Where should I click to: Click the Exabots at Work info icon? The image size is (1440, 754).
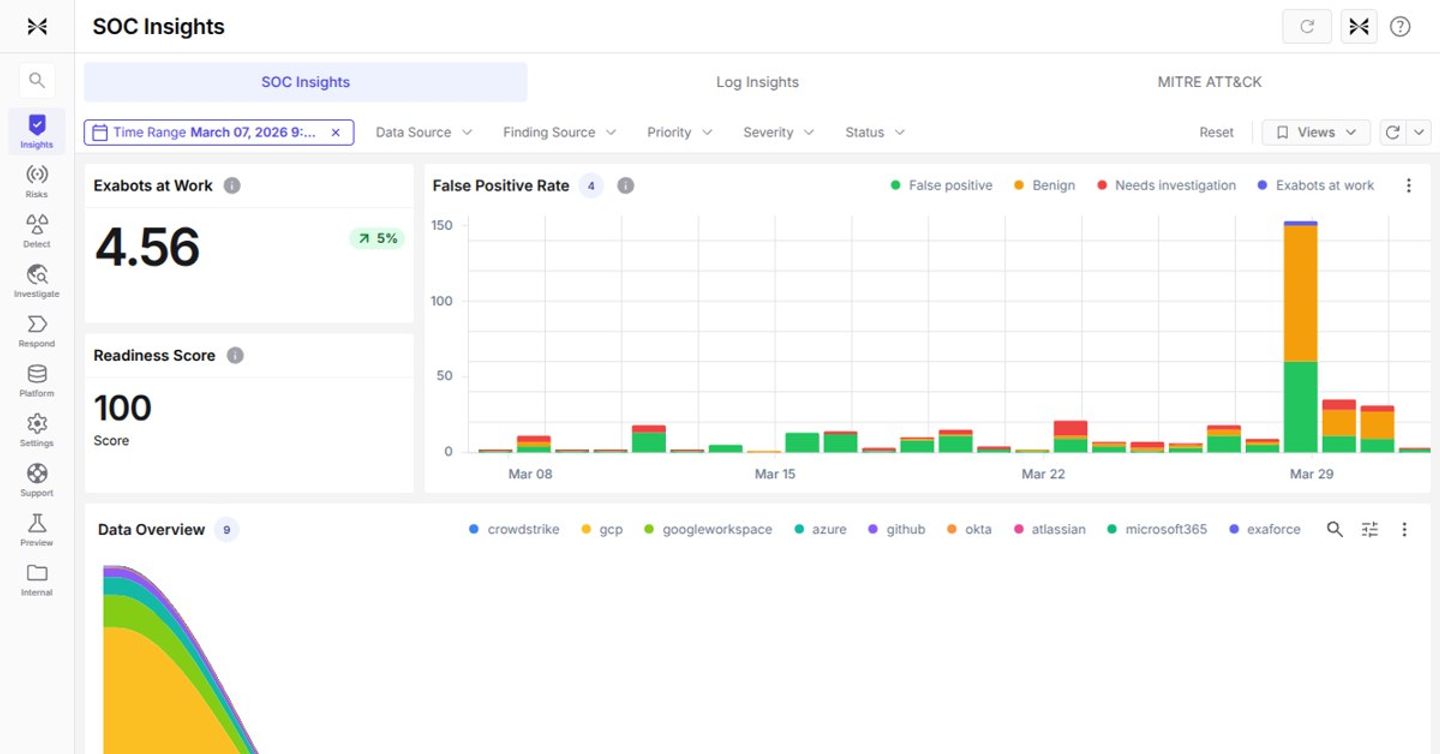tap(232, 186)
